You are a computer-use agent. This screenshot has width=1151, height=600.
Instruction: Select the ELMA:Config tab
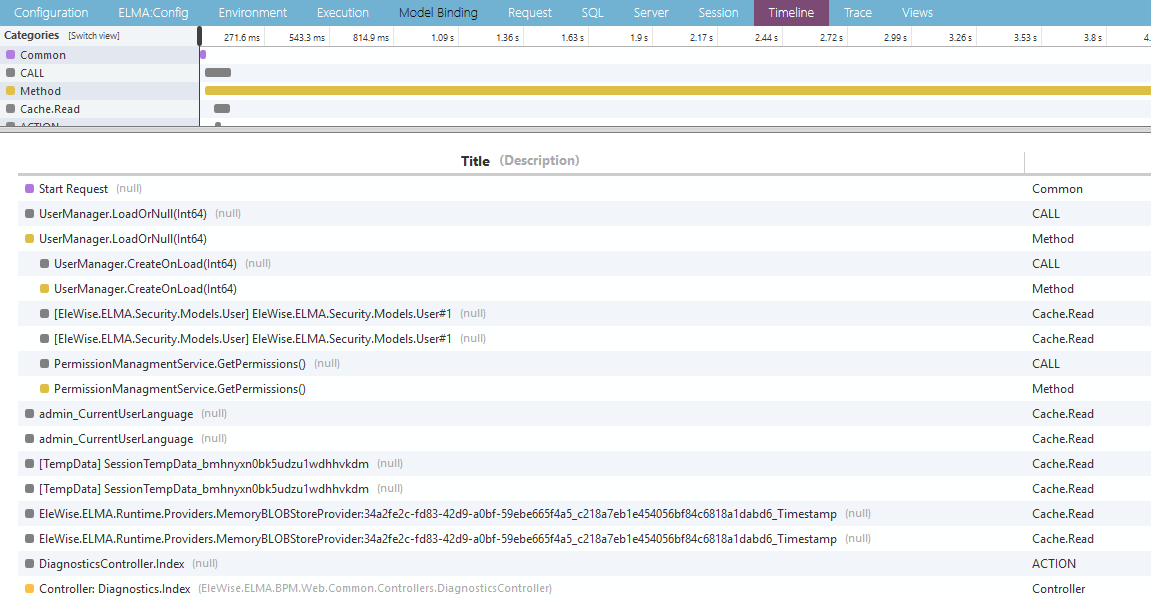click(153, 13)
